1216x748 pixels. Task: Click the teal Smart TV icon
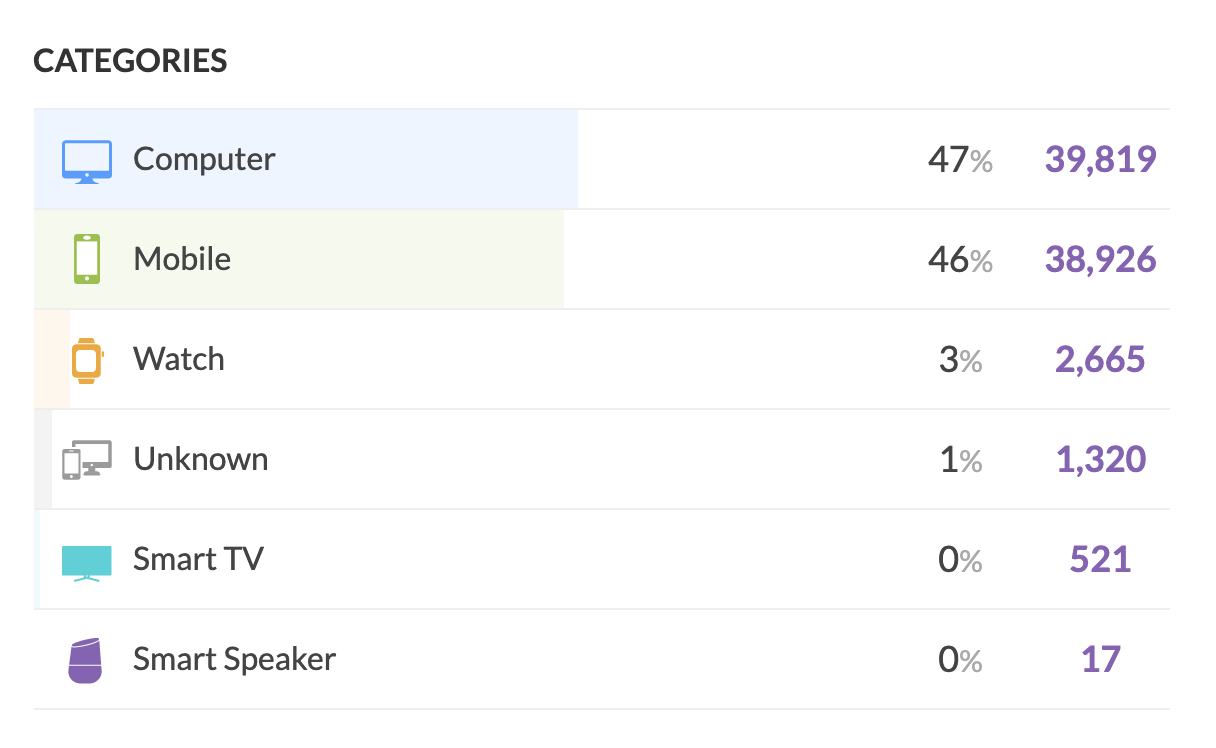[x=87, y=562]
